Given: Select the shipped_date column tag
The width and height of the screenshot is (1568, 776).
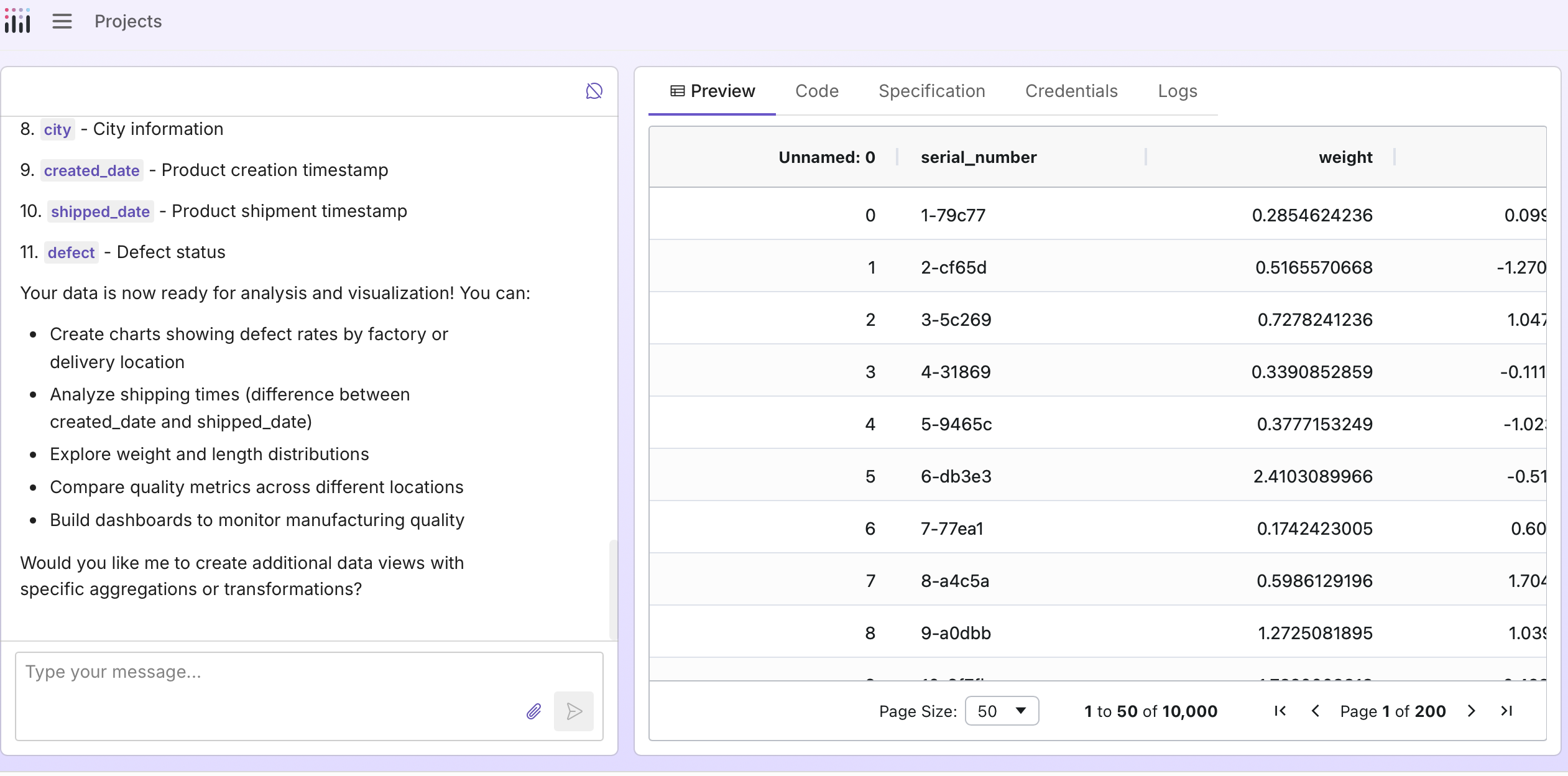Looking at the screenshot, I should (x=100, y=211).
